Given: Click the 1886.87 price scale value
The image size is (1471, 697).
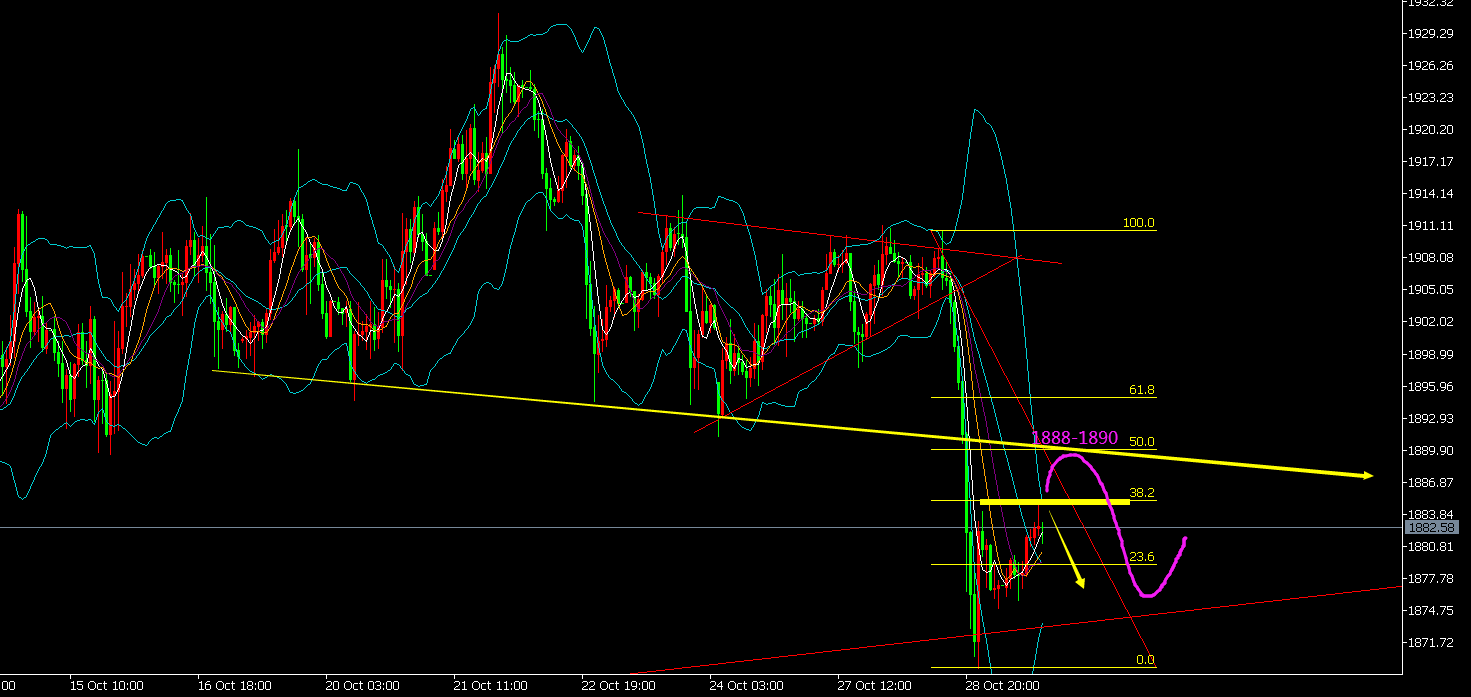Looking at the screenshot, I should pyautogui.click(x=1429, y=483).
